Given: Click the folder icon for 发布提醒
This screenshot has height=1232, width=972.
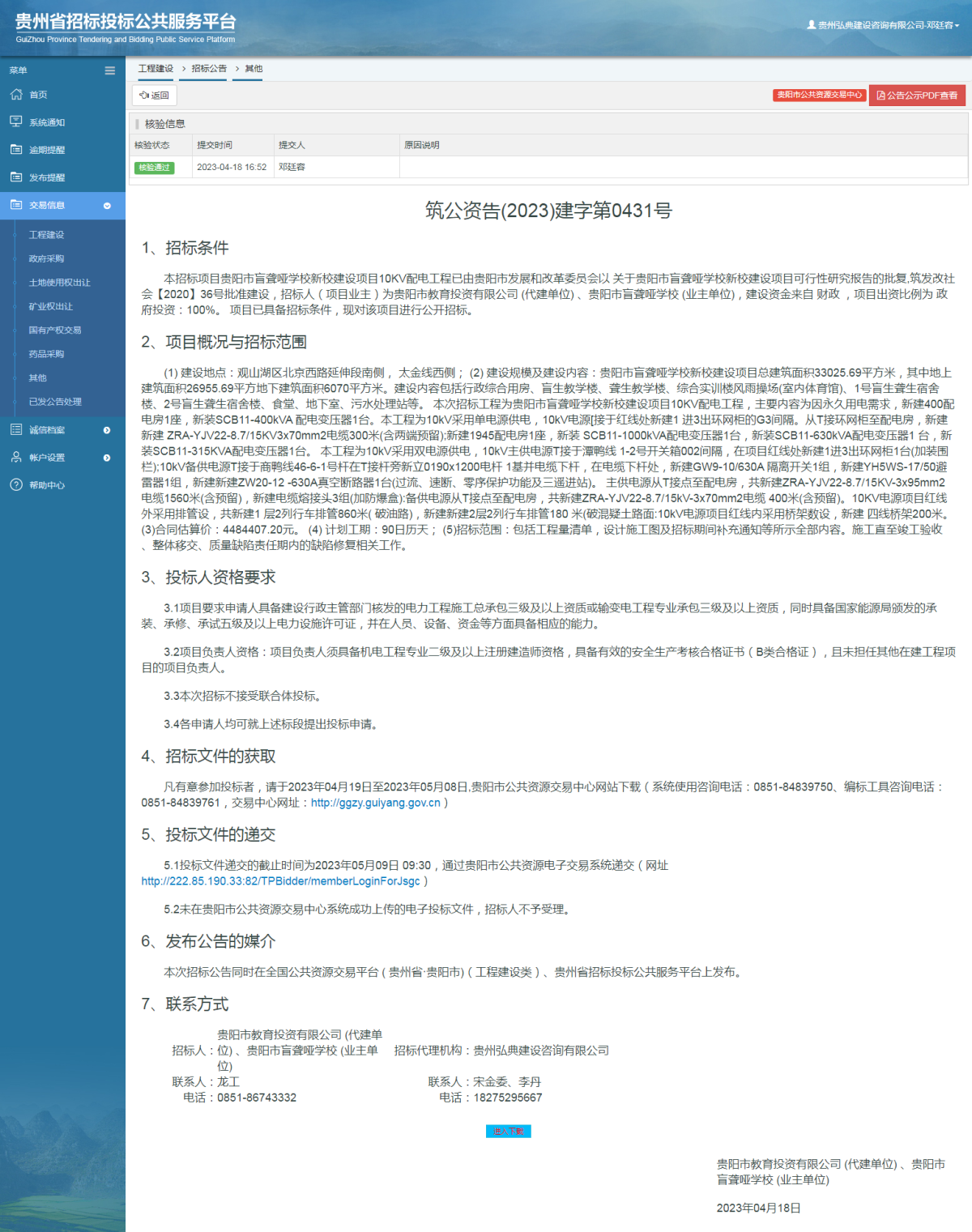Looking at the screenshot, I should pyautogui.click(x=16, y=177).
